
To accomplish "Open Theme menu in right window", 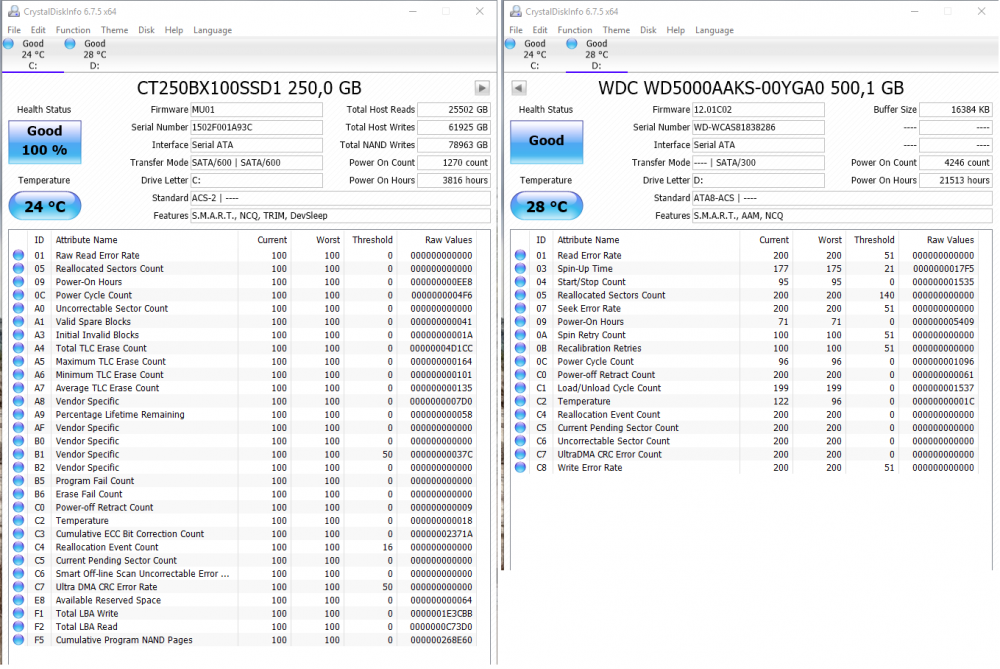I will pyautogui.click(x=616, y=30).
